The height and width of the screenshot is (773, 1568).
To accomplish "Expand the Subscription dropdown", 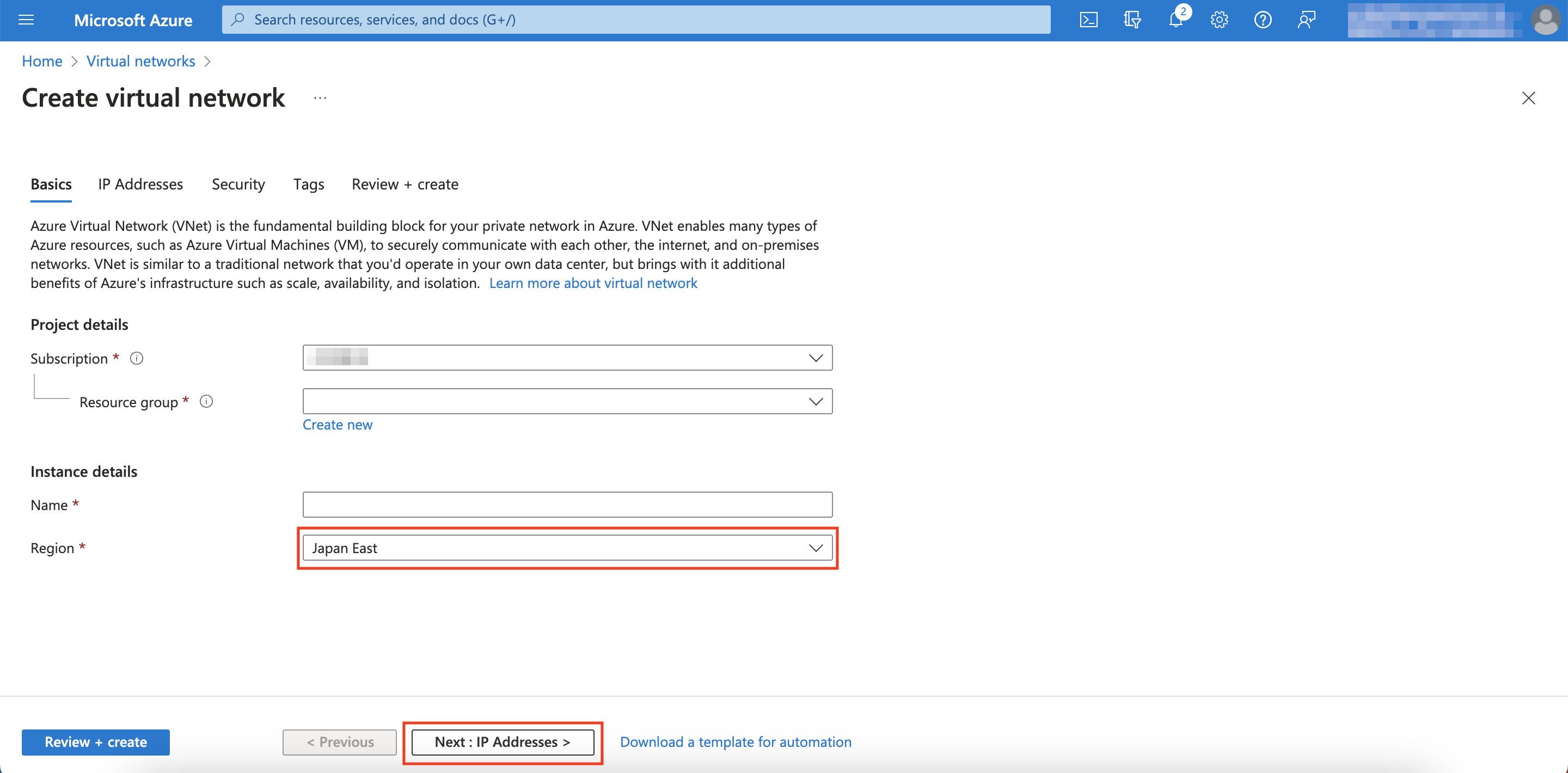I will click(816, 357).
